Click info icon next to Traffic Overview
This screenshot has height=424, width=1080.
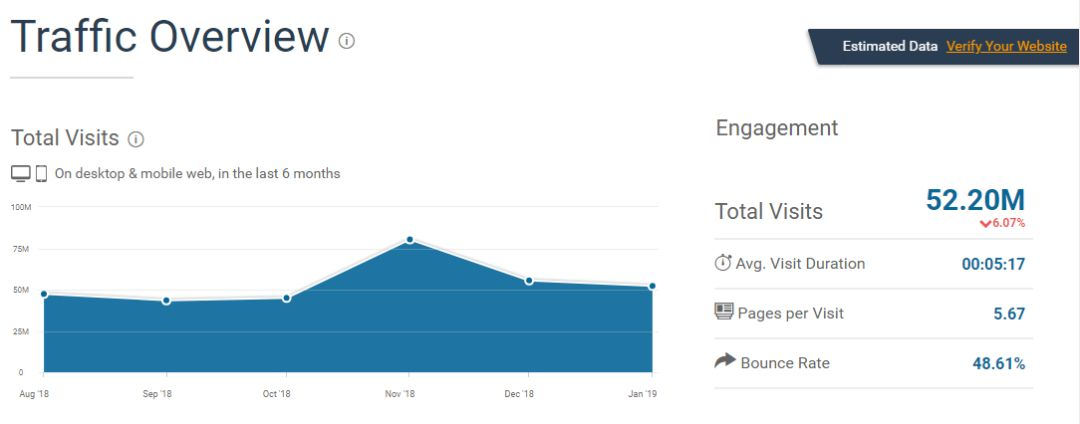(x=346, y=41)
